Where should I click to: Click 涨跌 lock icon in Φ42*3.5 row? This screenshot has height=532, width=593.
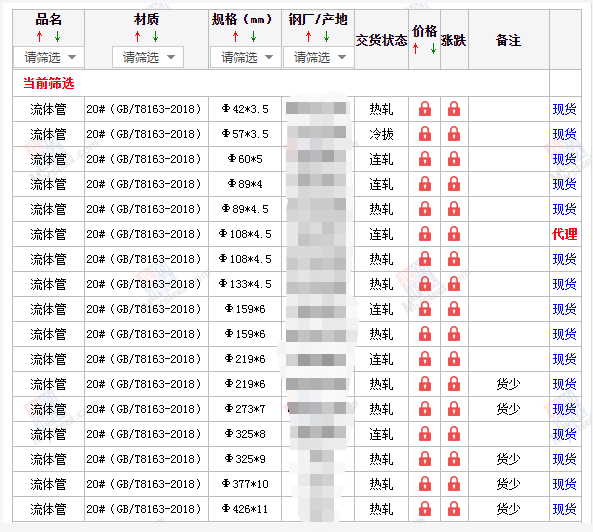(x=454, y=109)
